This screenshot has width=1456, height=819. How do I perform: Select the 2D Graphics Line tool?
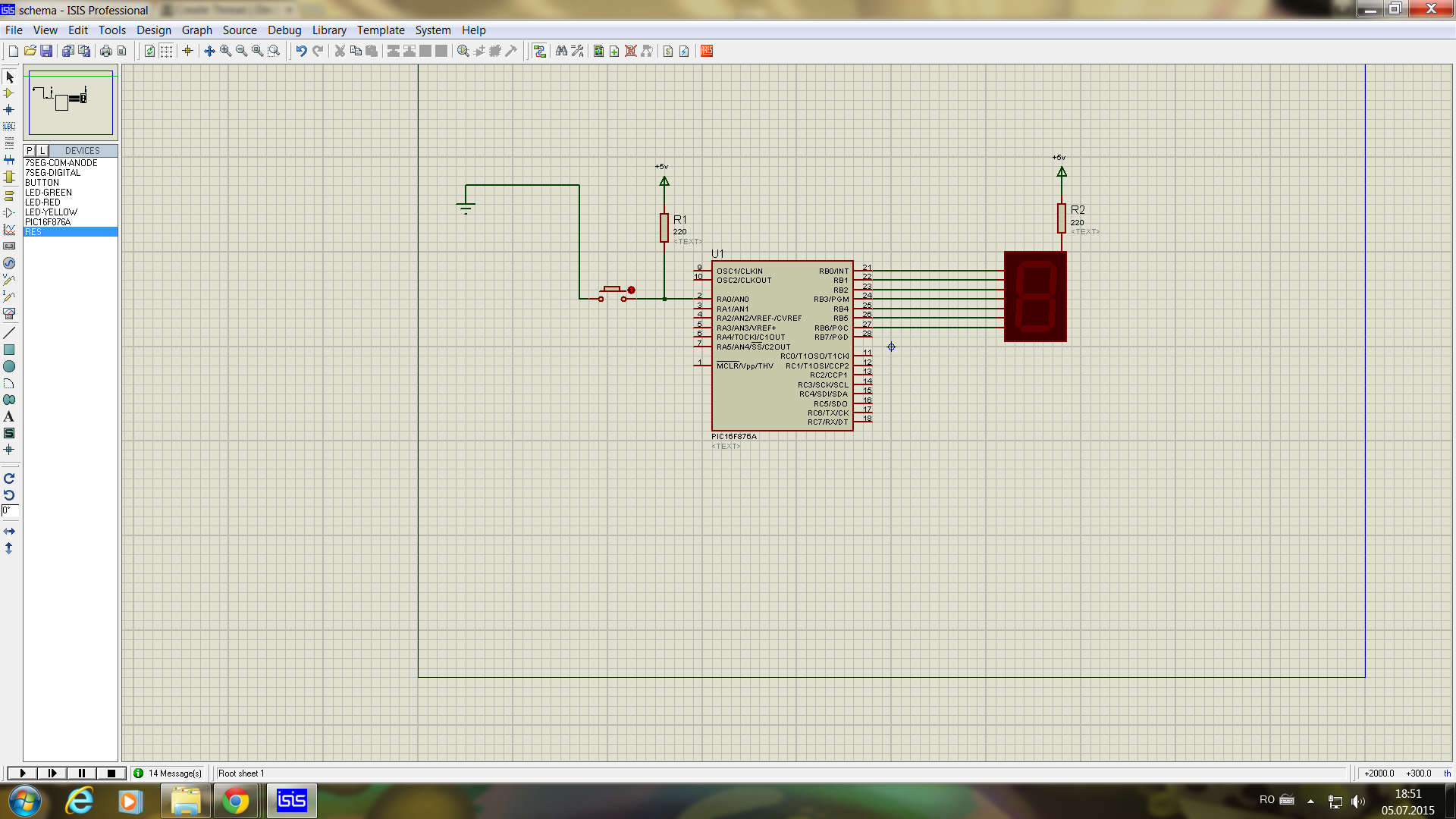click(9, 333)
